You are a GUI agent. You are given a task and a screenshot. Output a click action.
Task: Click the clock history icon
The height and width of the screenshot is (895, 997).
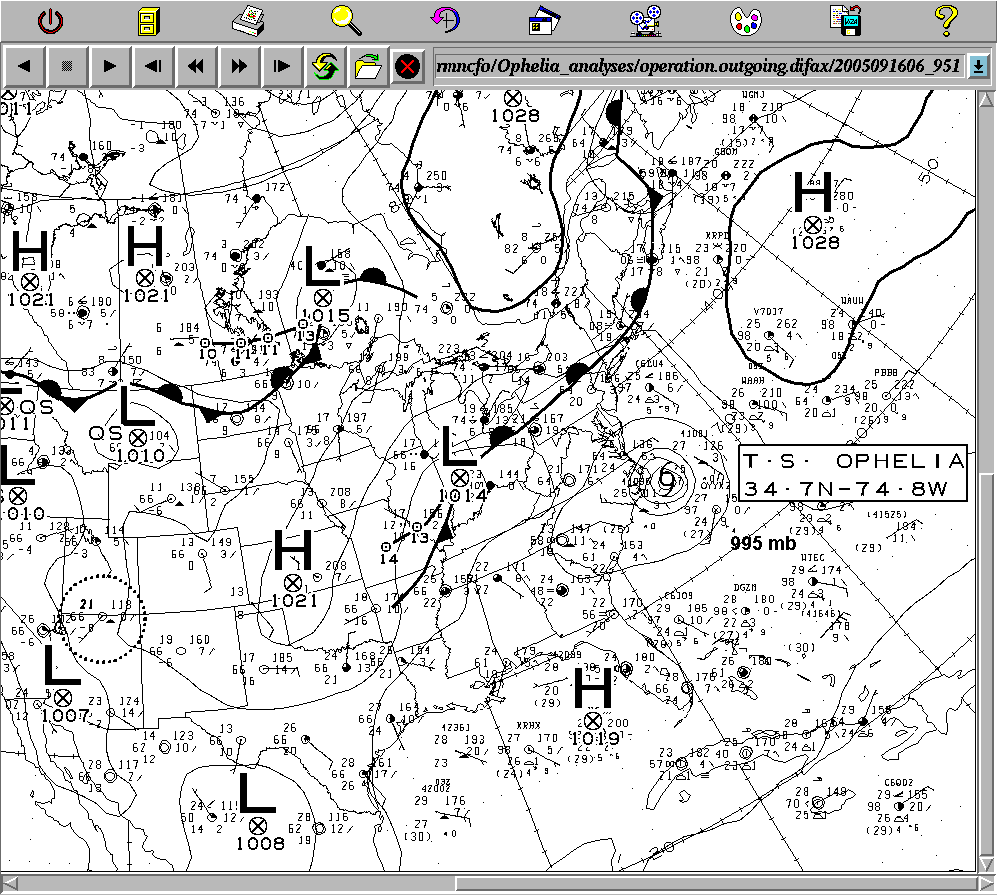(x=445, y=19)
